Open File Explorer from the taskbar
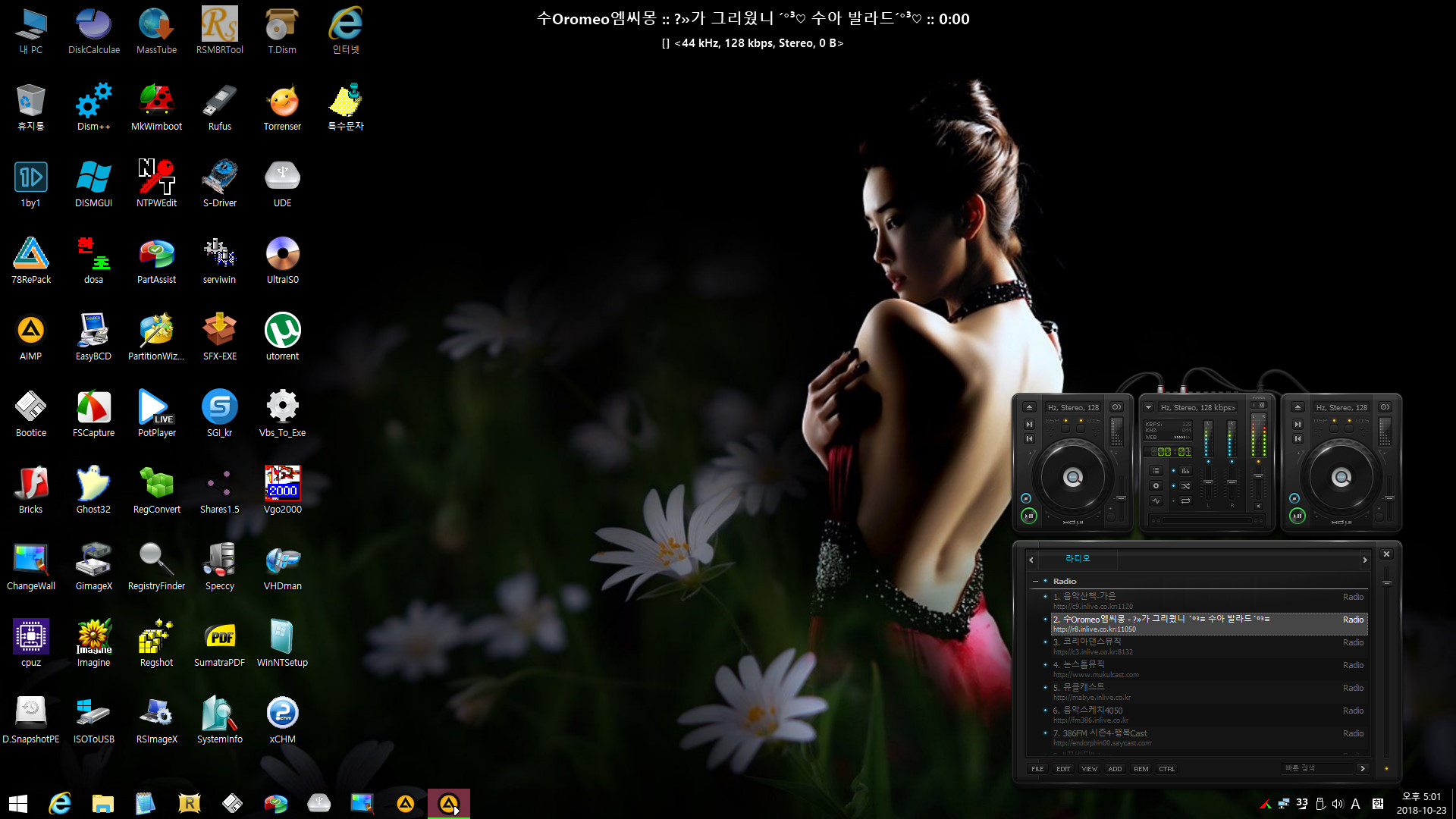The image size is (1456, 819). (102, 803)
